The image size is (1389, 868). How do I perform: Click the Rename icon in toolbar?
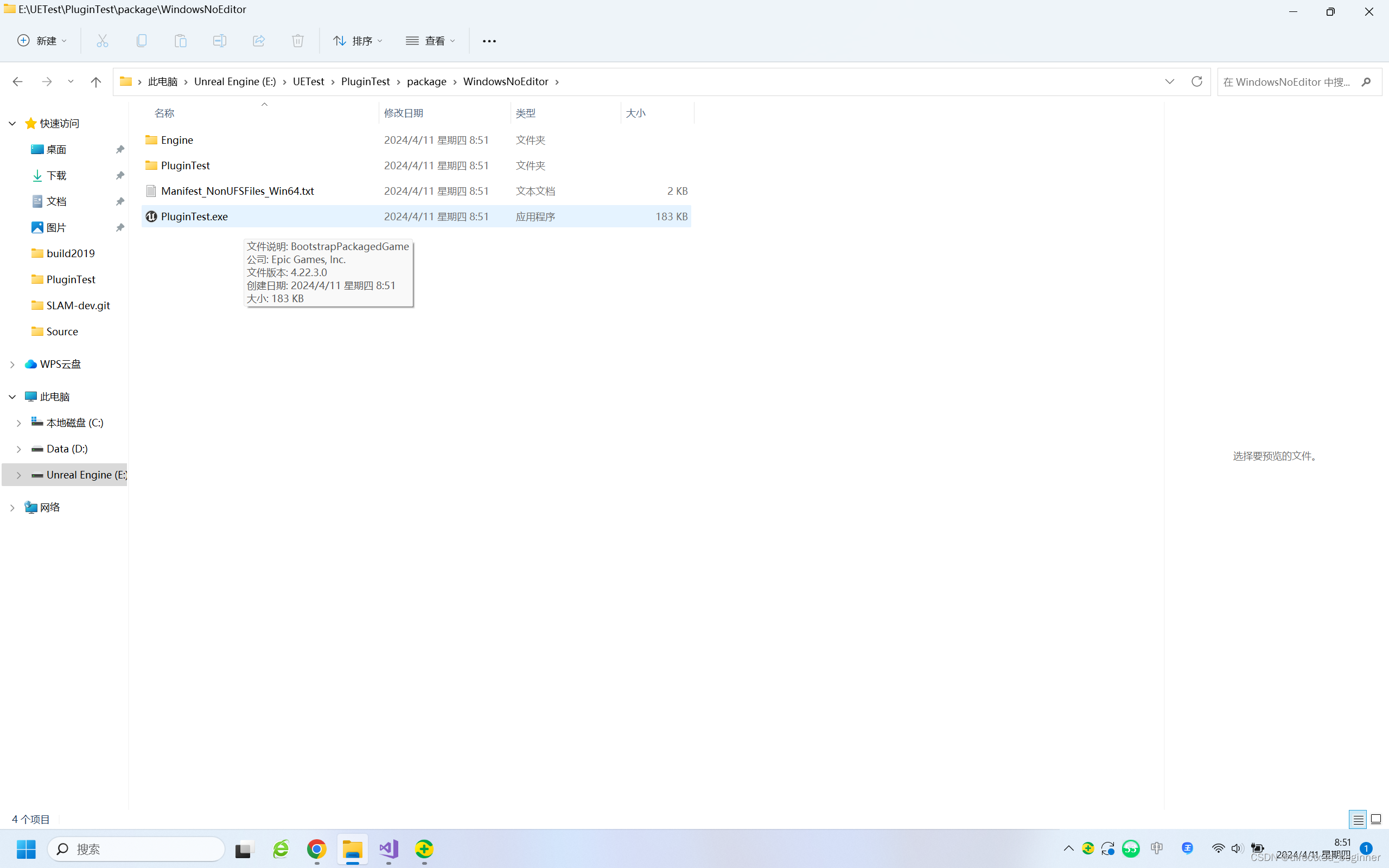[219, 41]
